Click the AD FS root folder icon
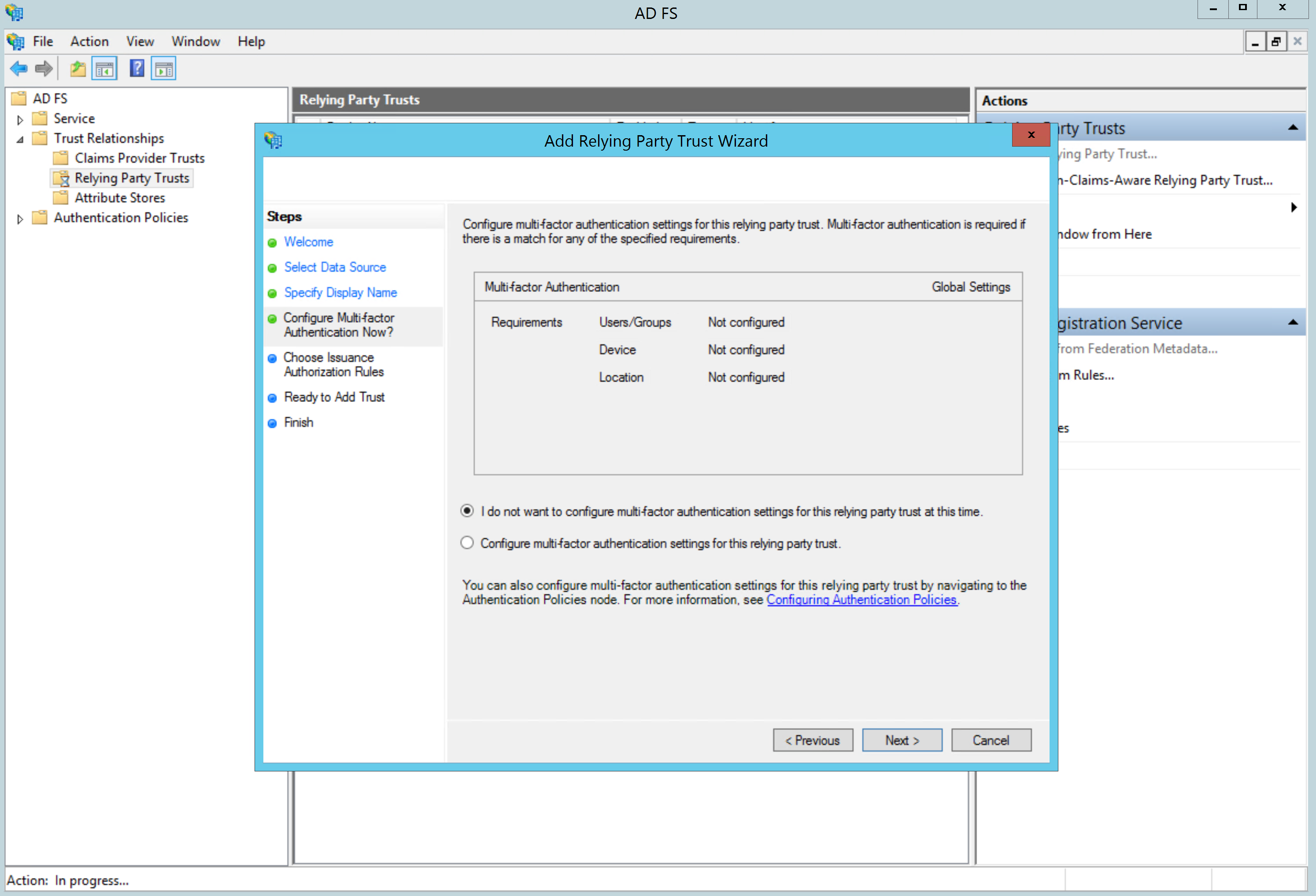This screenshot has width=1316, height=896. point(19,99)
